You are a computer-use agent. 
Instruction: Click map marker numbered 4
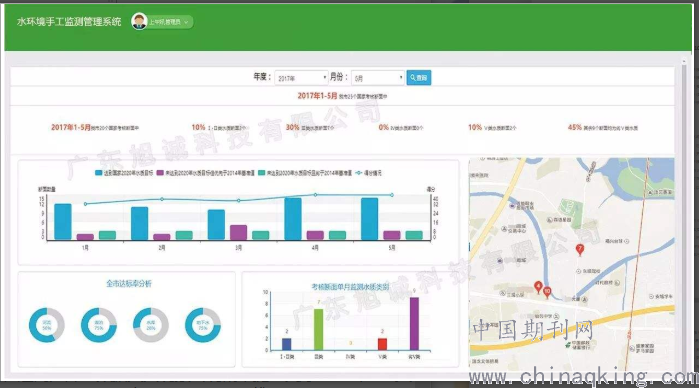pyautogui.click(x=538, y=287)
